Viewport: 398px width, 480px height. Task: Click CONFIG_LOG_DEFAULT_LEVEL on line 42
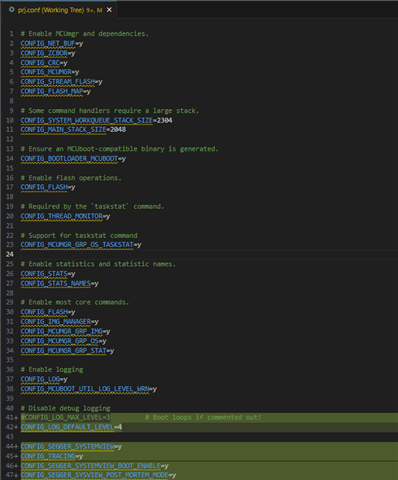click(67, 427)
